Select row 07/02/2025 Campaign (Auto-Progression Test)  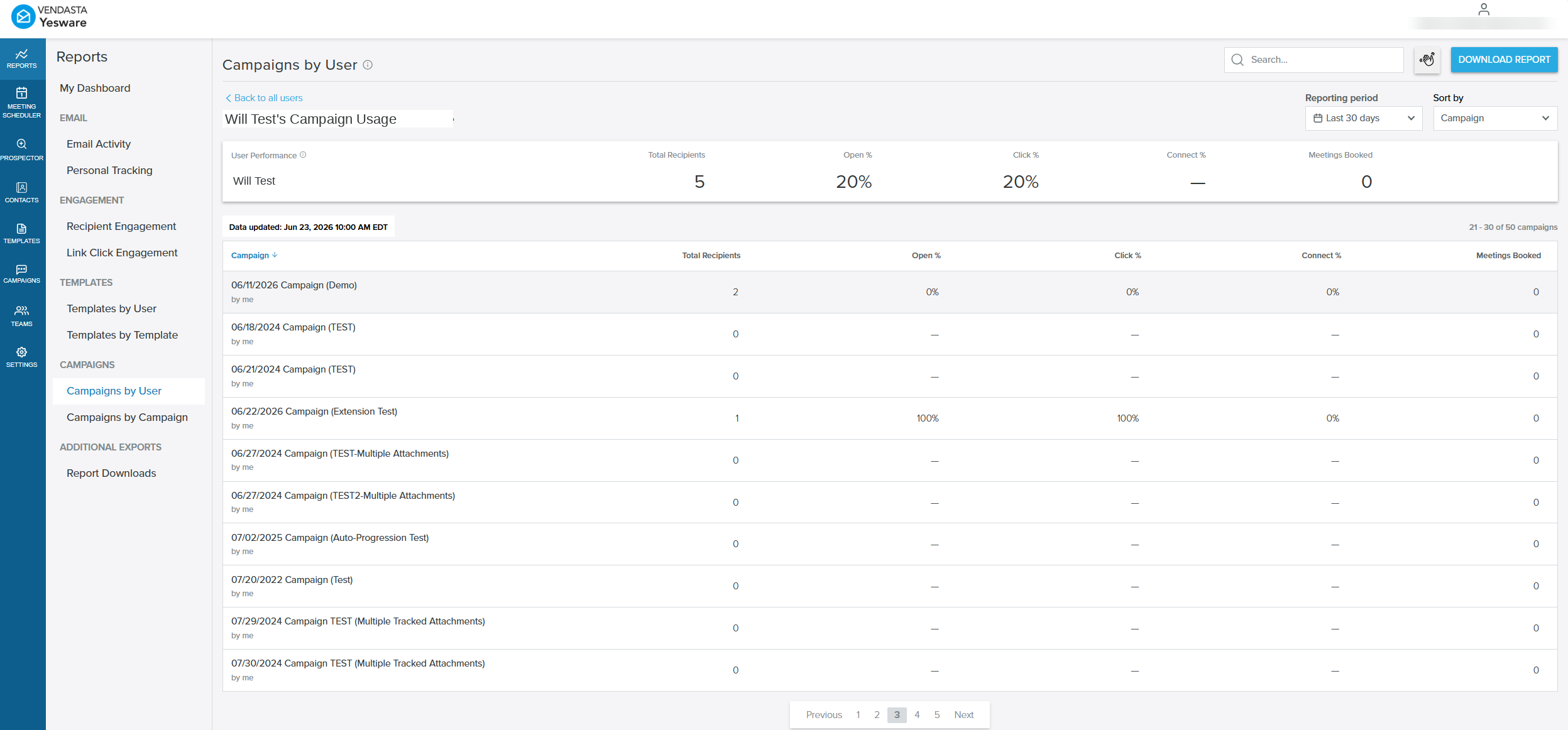(890, 544)
